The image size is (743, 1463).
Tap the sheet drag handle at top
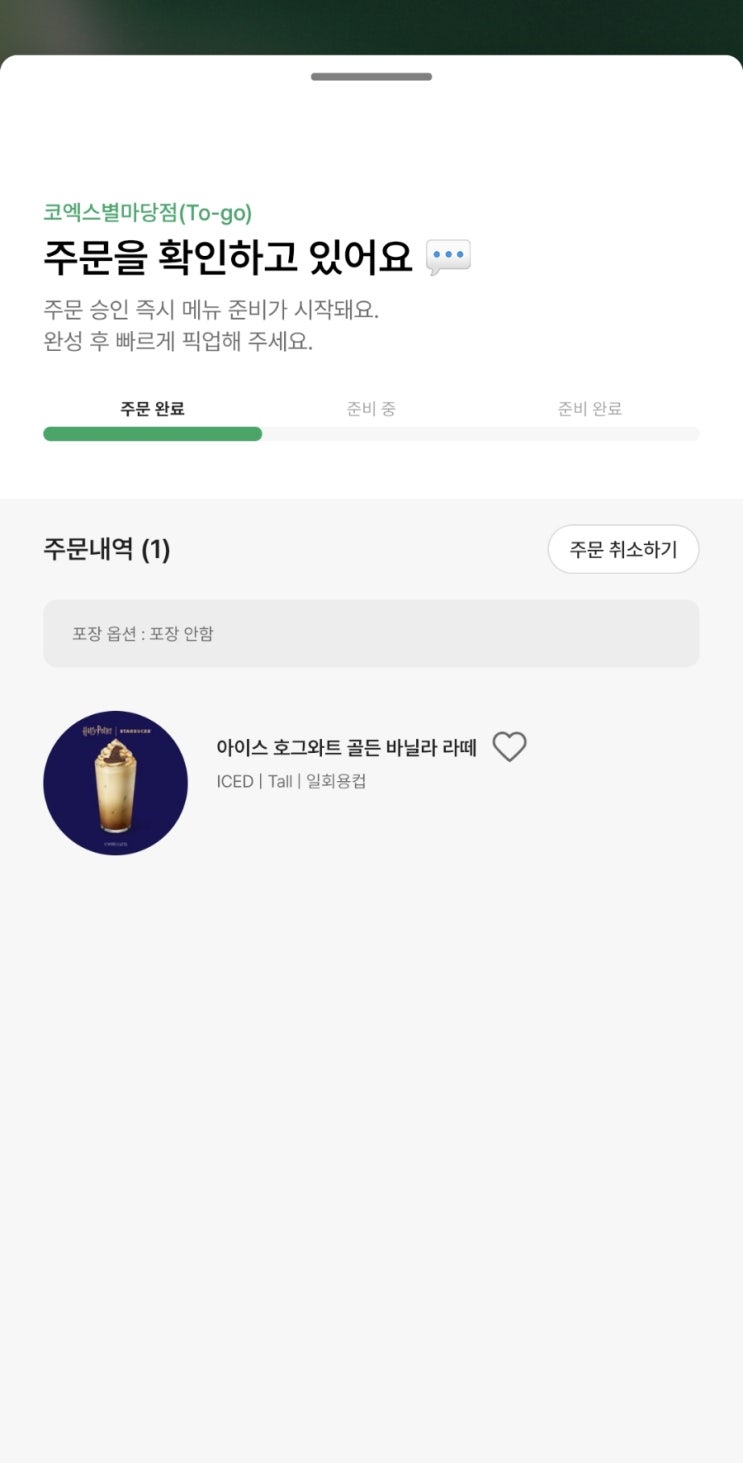pyautogui.click(x=371, y=77)
